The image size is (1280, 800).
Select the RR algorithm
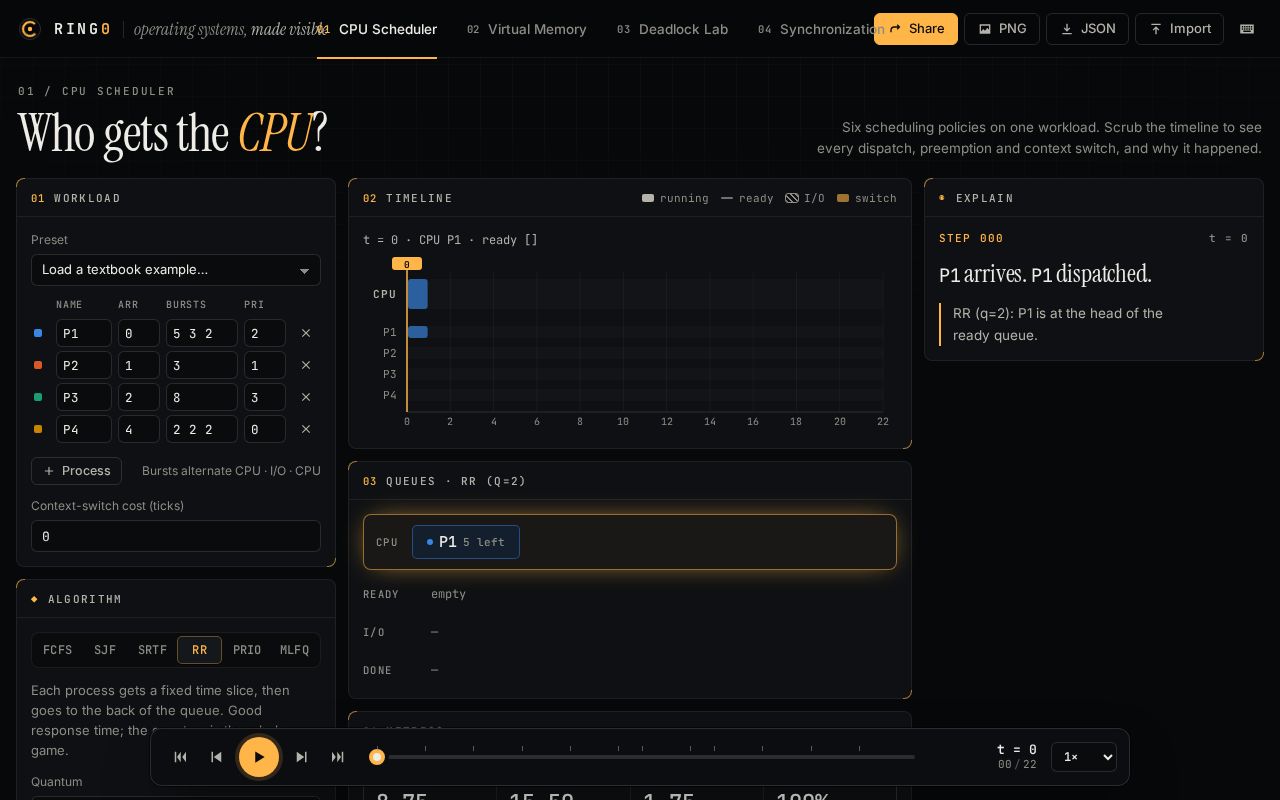click(x=199, y=650)
